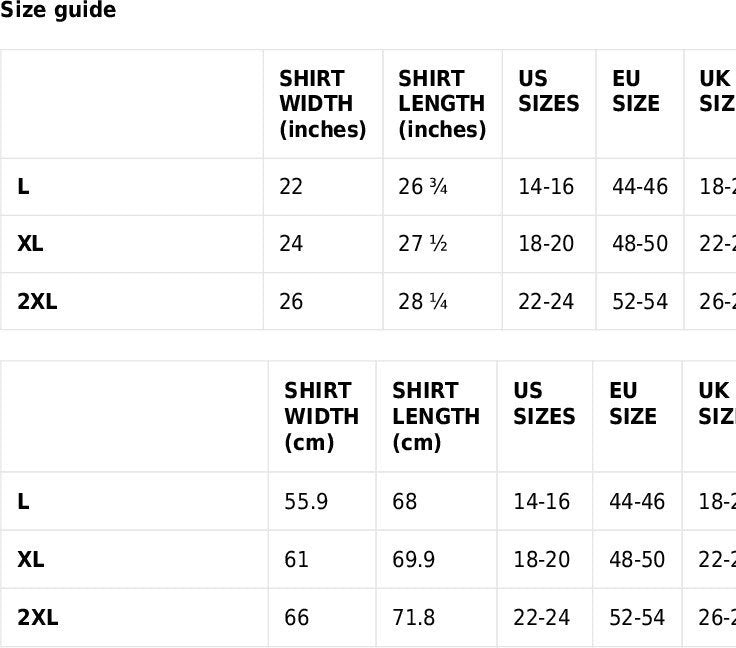This screenshot has height=648, width=736.
Task: Select the 2XL row label in cm table
Action: [37, 618]
